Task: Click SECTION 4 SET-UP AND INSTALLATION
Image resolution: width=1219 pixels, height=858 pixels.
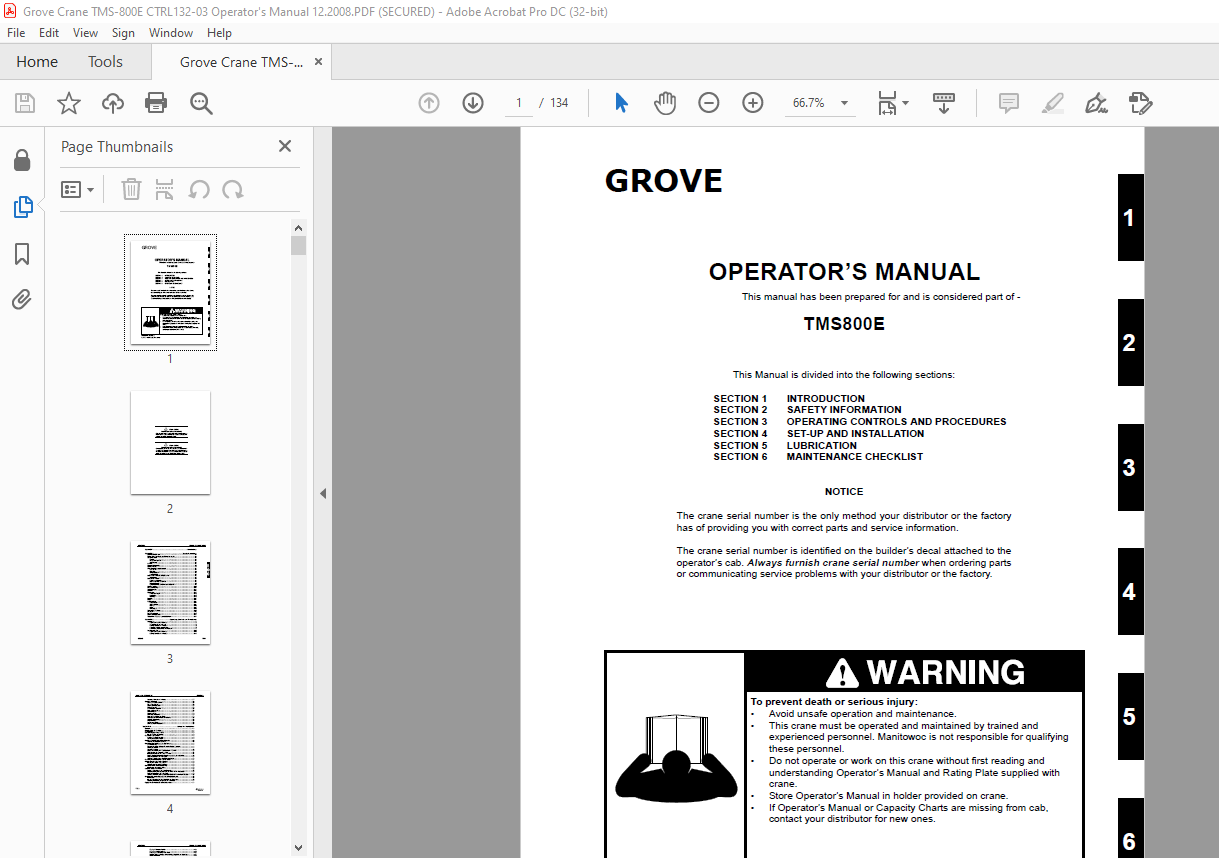Action: pos(819,434)
